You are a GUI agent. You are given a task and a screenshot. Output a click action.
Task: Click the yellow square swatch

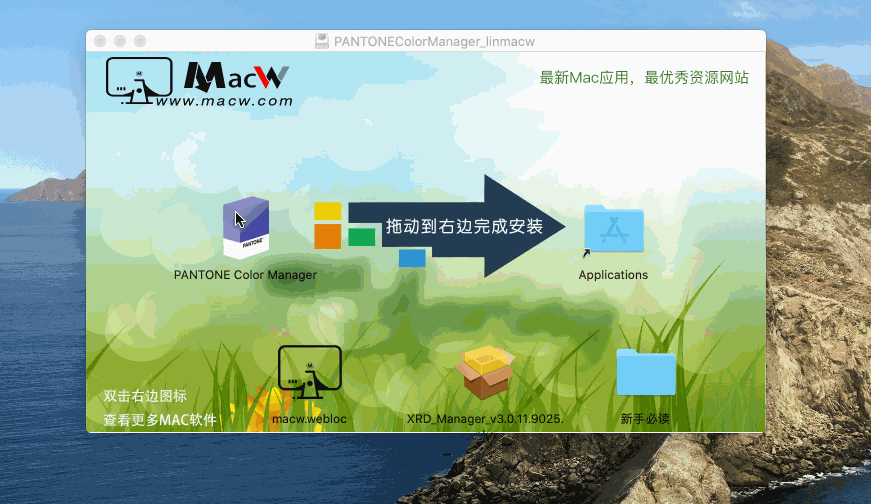tap(328, 211)
